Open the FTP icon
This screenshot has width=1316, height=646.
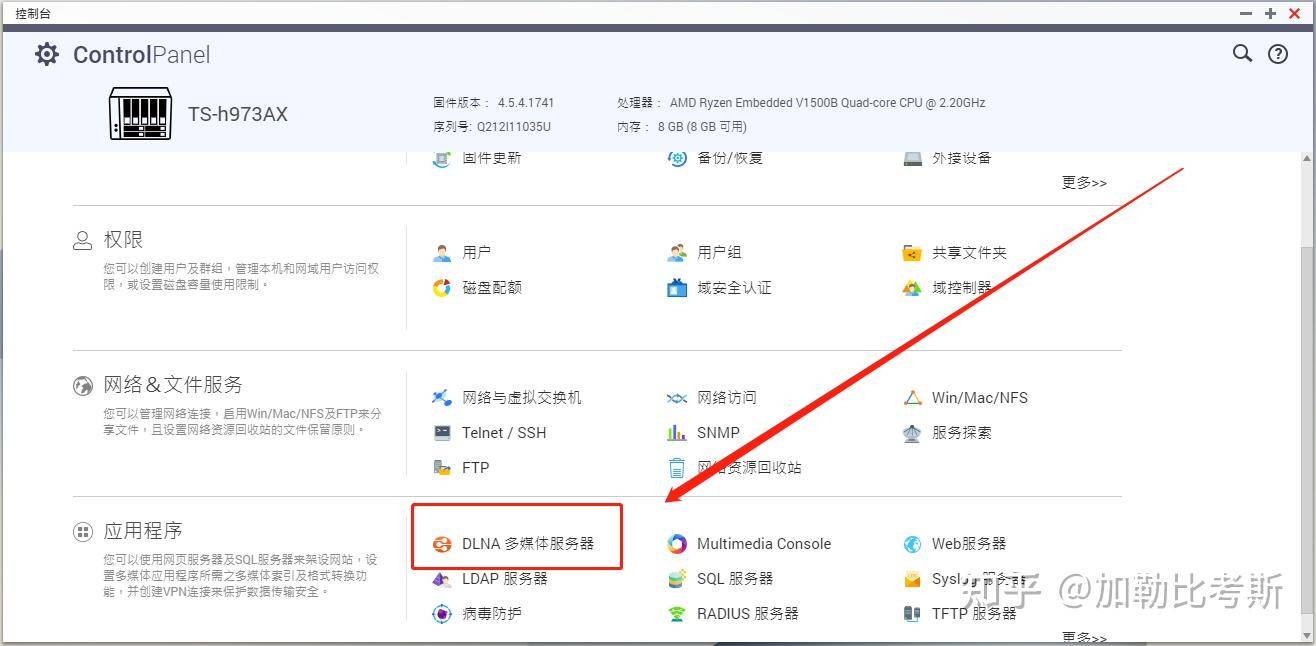442,468
